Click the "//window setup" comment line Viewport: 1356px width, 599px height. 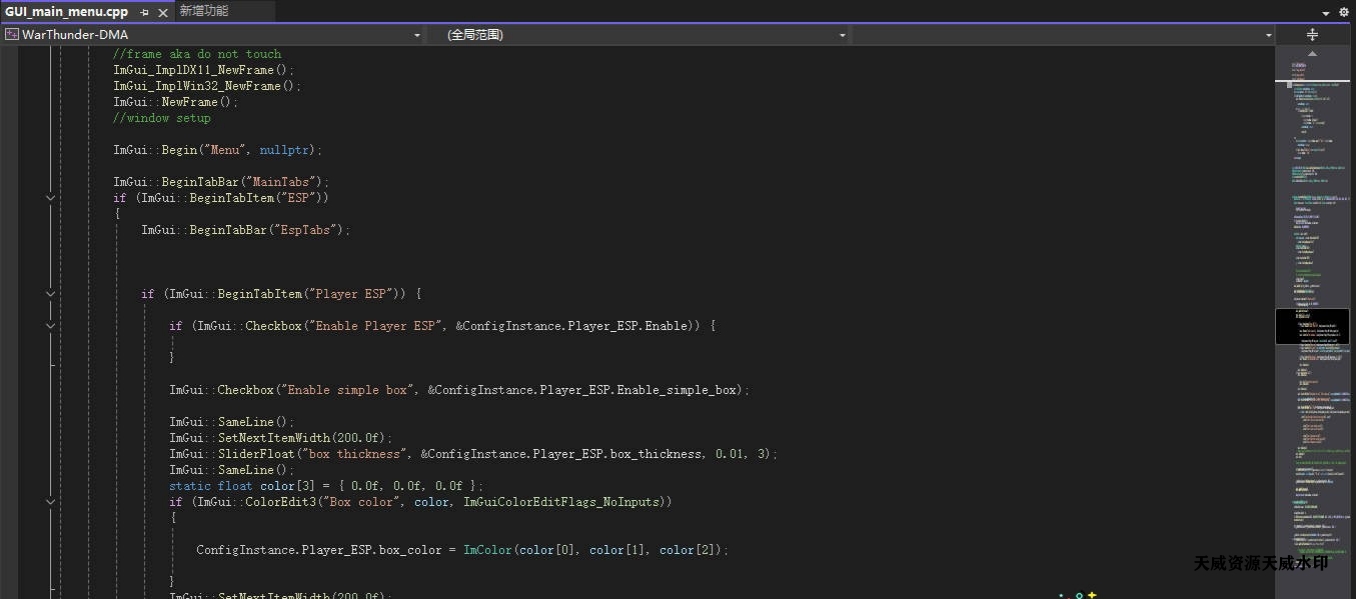pyautogui.click(x=162, y=118)
